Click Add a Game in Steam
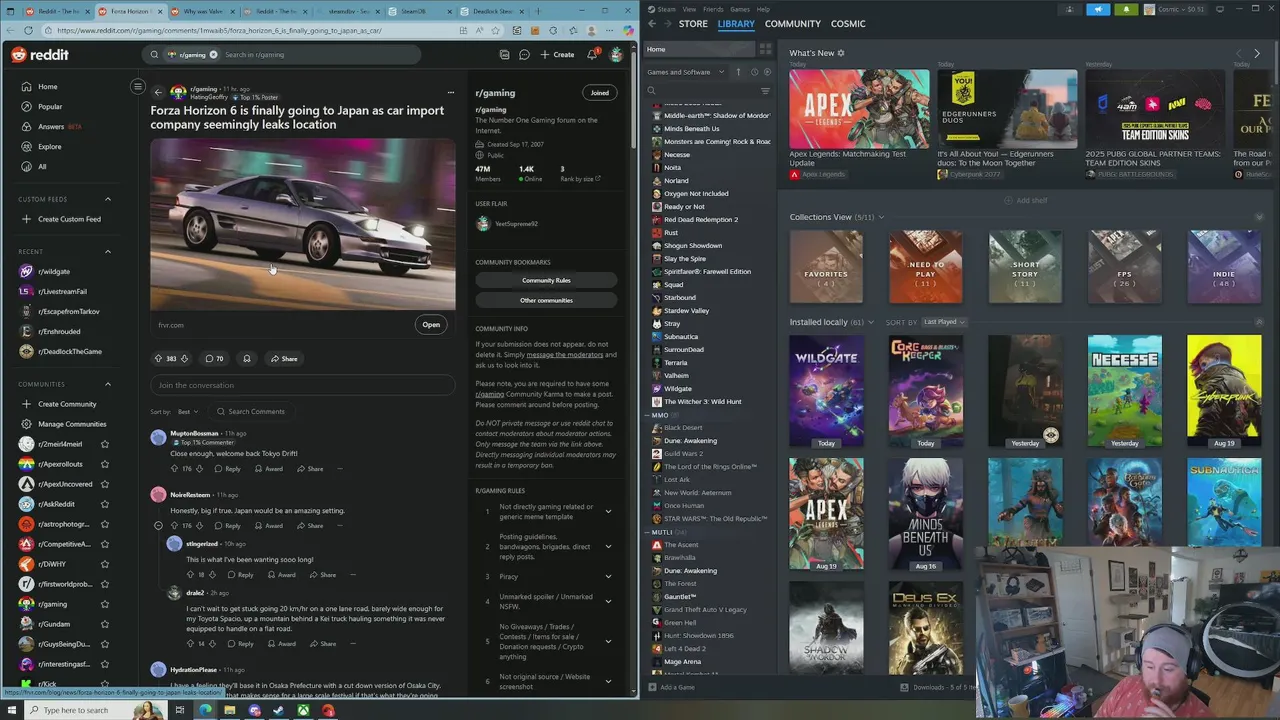 [x=671, y=687]
